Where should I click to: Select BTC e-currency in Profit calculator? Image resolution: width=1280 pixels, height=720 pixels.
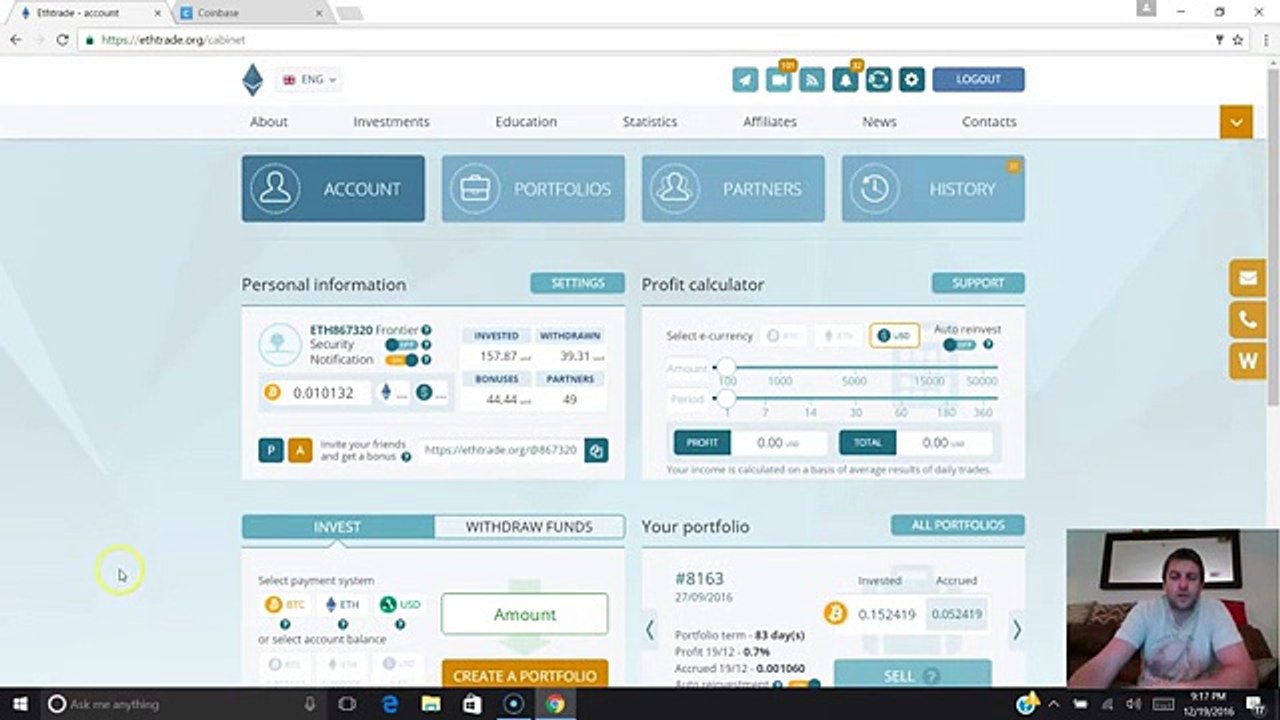point(782,336)
